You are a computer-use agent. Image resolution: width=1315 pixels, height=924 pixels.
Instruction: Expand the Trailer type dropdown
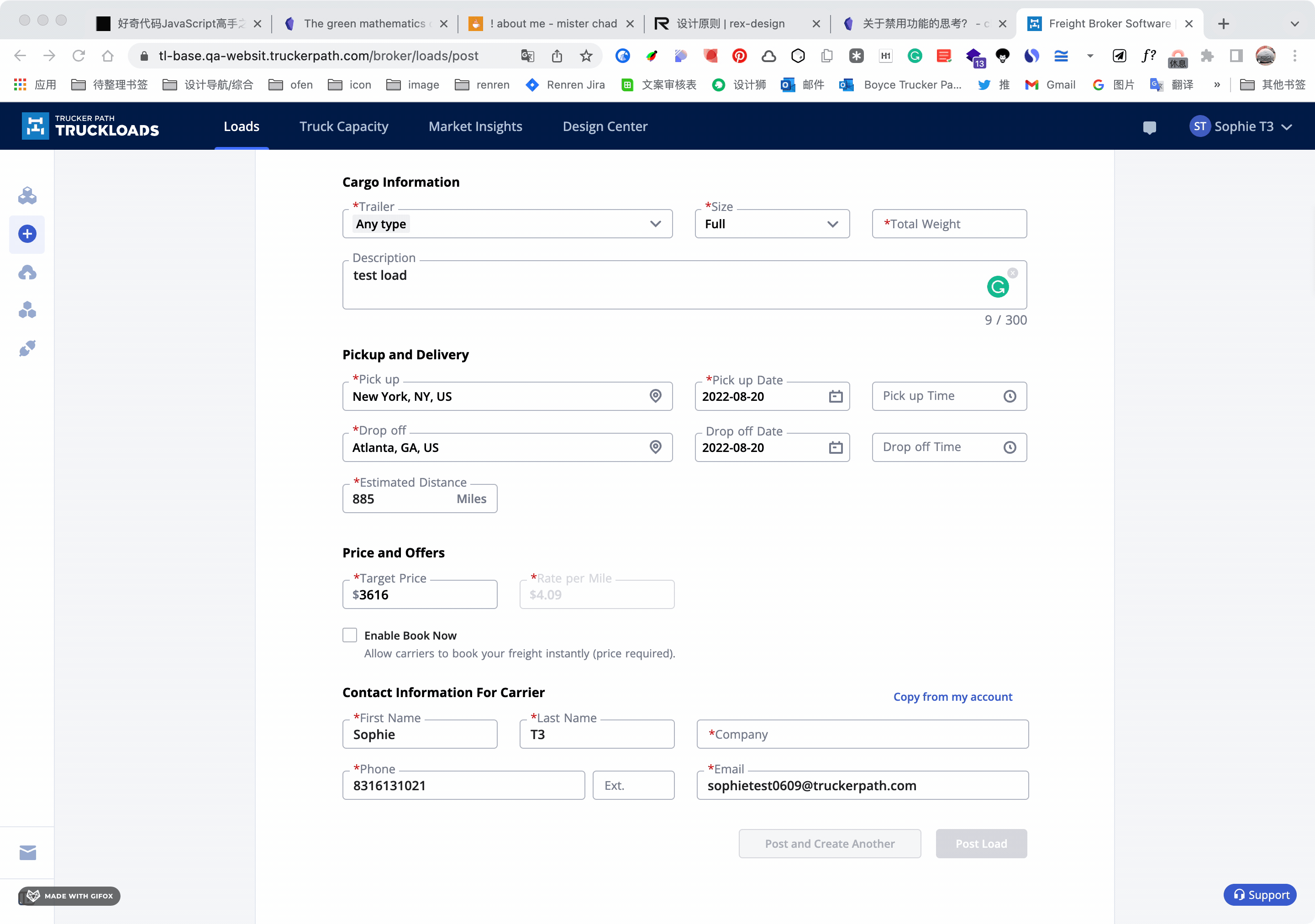(655, 224)
